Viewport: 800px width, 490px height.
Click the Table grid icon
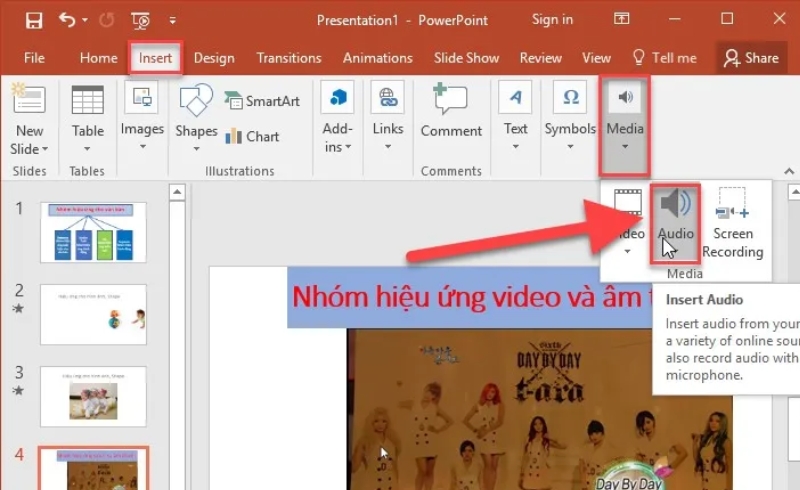point(87,100)
